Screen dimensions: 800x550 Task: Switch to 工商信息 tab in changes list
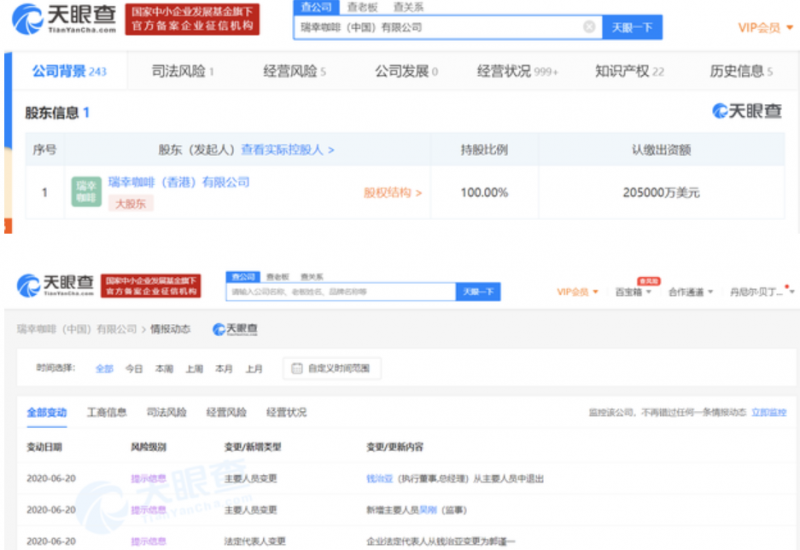coord(107,412)
